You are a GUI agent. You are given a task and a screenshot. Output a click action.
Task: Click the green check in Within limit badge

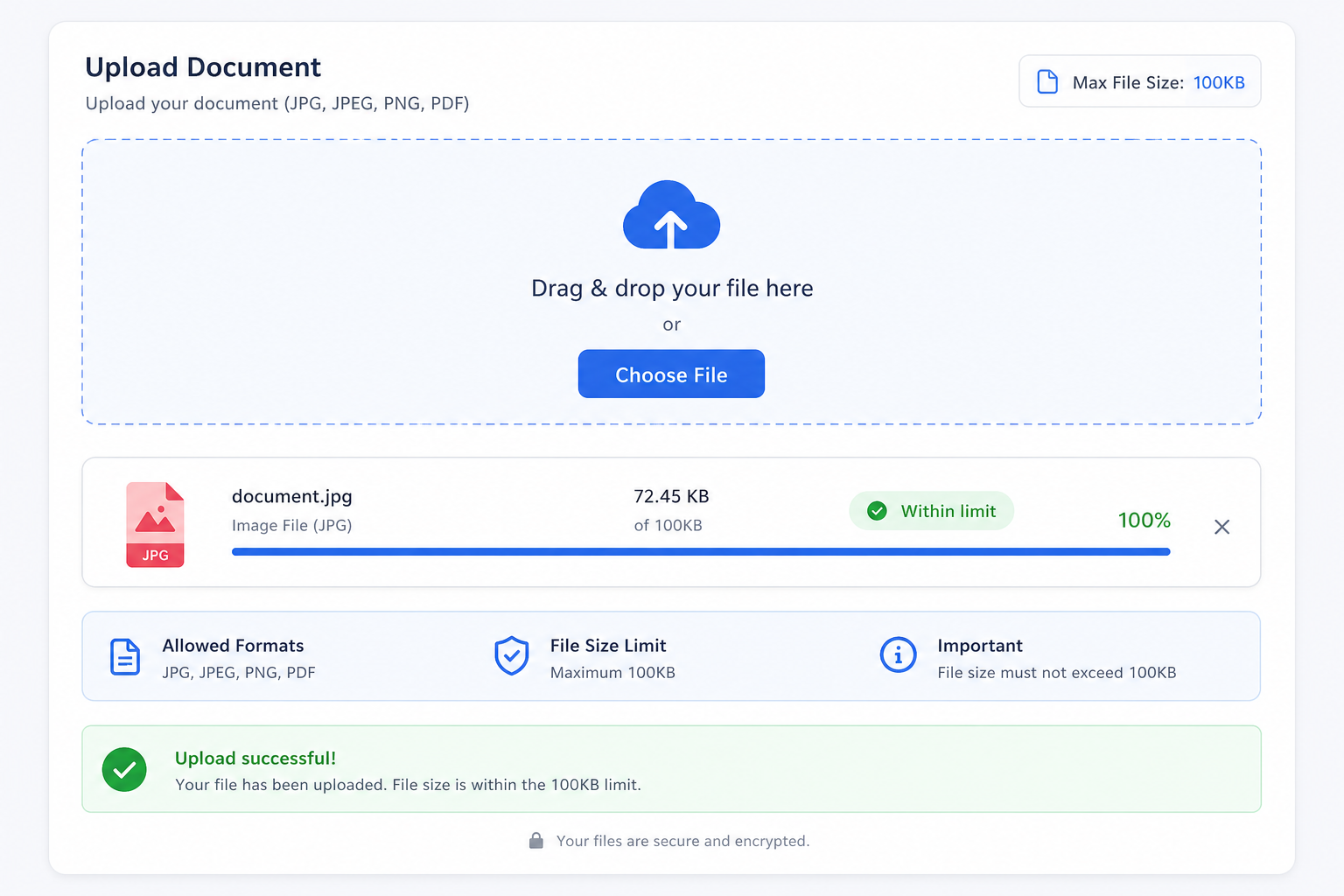click(x=877, y=511)
